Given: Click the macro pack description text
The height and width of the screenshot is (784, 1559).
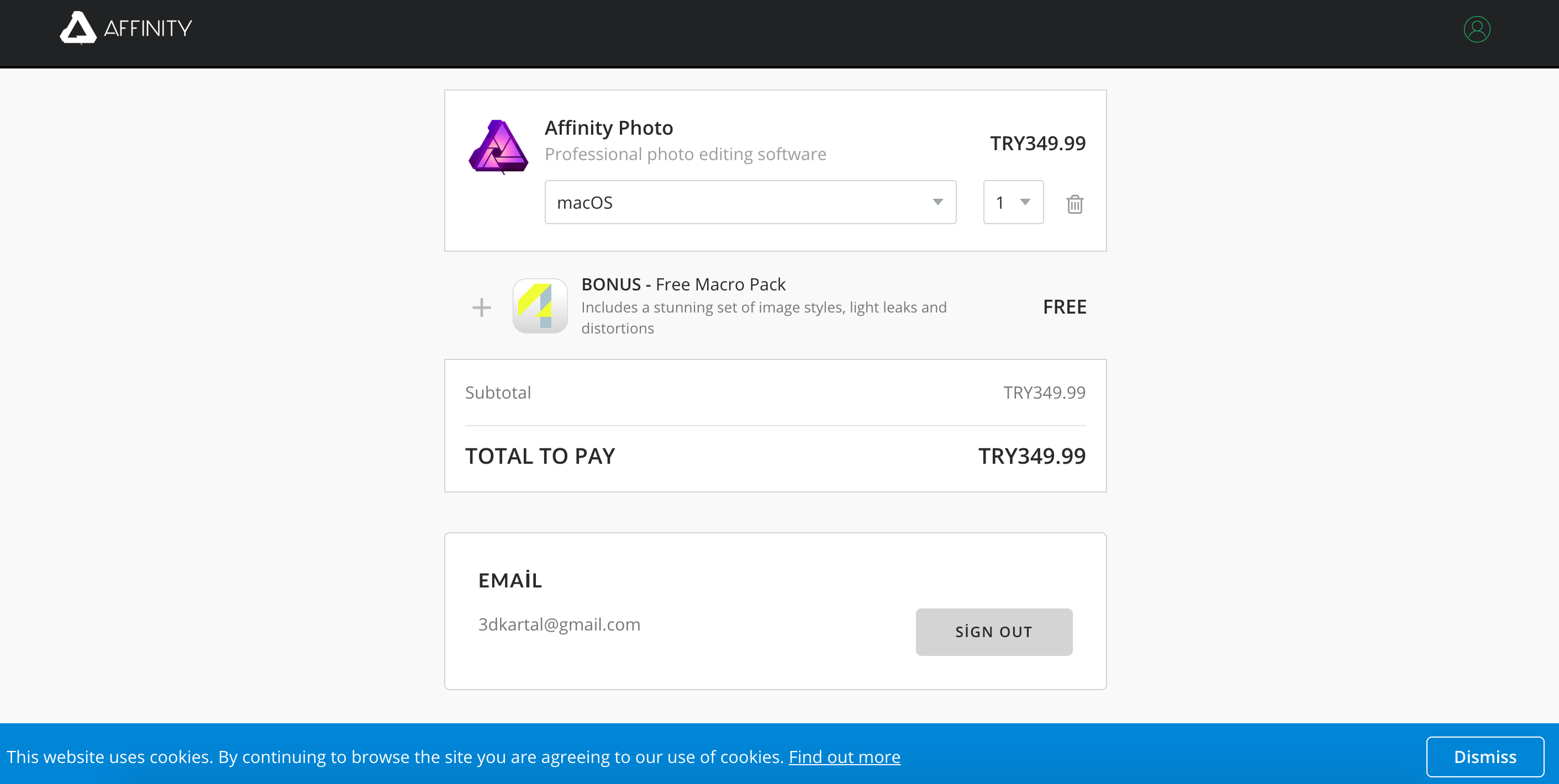Looking at the screenshot, I should point(764,317).
